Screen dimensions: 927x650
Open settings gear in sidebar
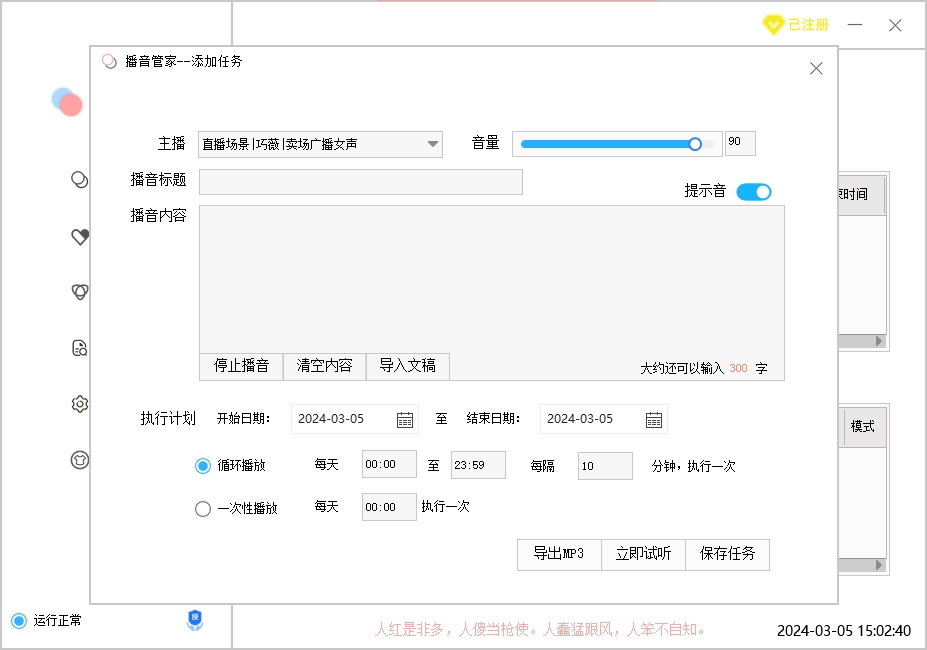(x=80, y=404)
